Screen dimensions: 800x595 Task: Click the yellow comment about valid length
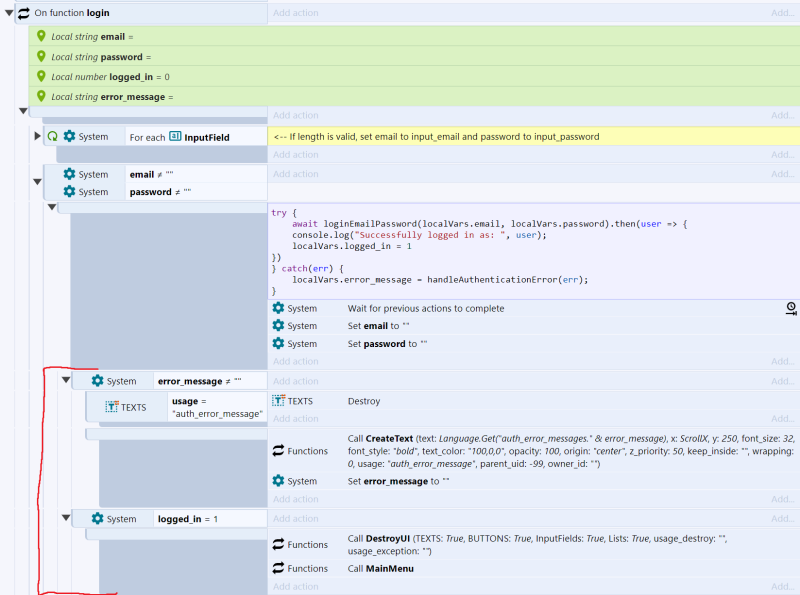click(x=534, y=136)
